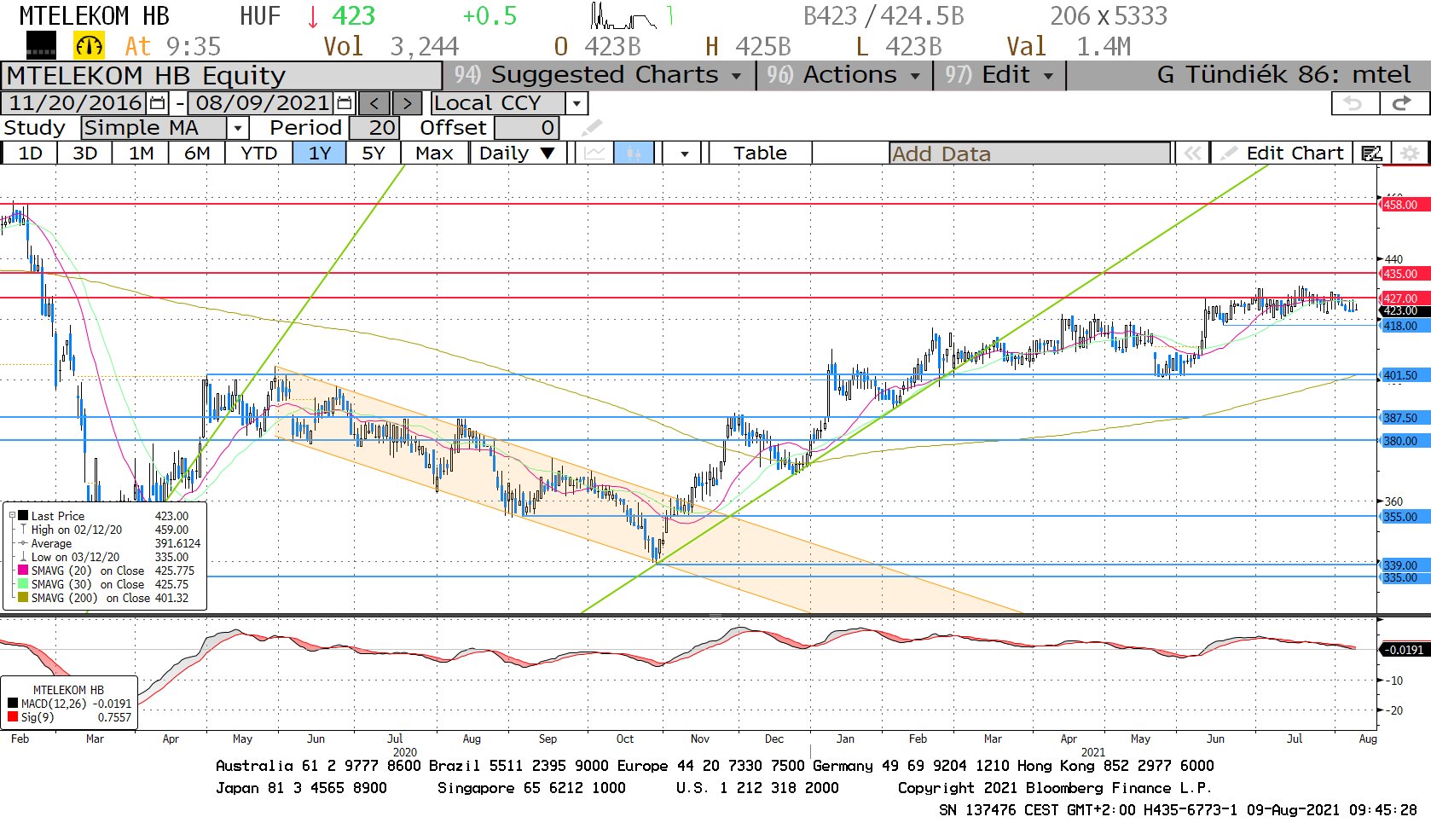Click the black square status icon
This screenshot has height=840, width=1431.
coord(41,45)
